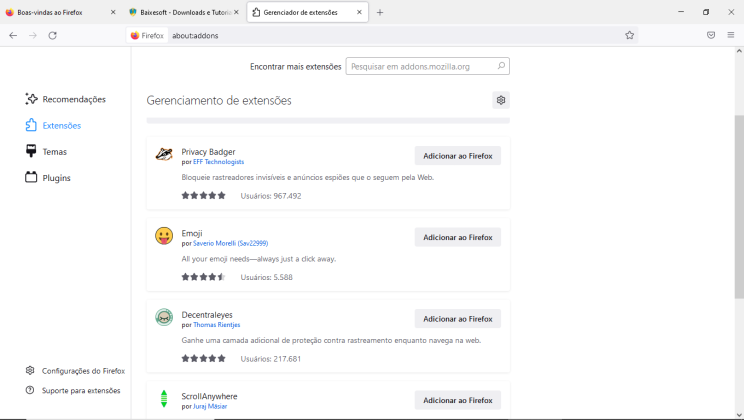
Task: Click the scrollbar down arrow
Action: pos(739,415)
